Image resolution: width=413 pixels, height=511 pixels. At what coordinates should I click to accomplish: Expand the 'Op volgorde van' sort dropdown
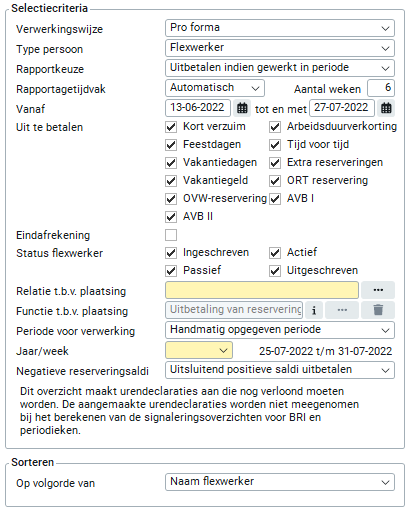(x=280, y=482)
